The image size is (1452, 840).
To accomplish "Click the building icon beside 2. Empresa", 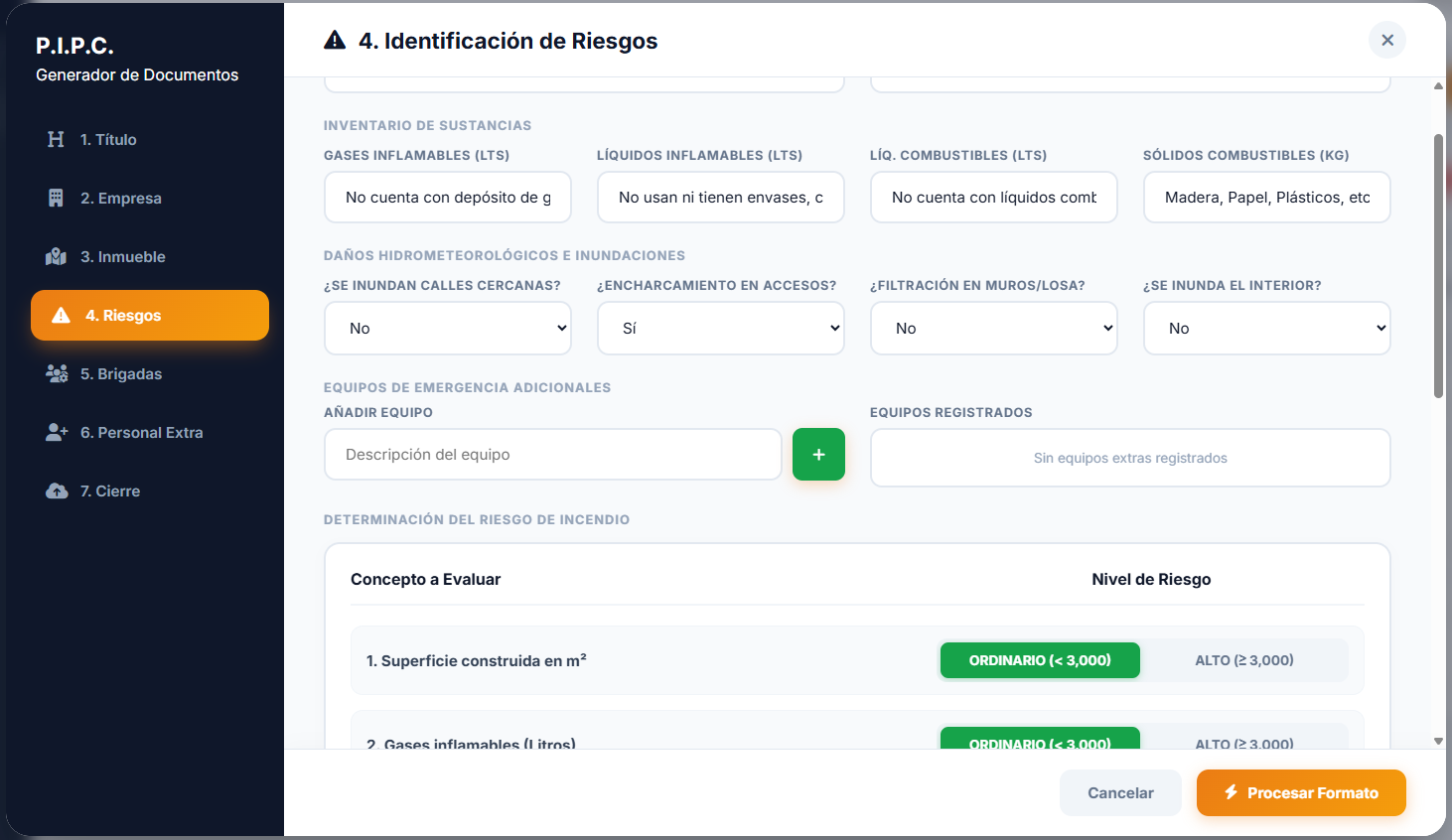I will point(56,198).
